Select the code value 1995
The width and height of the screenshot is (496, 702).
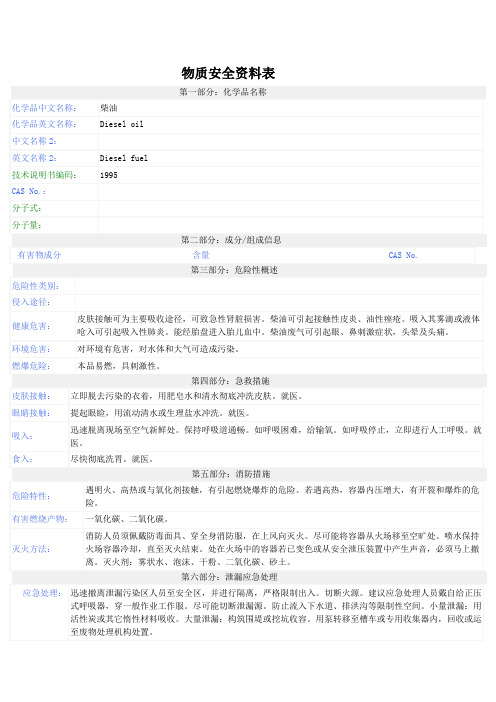coord(109,175)
